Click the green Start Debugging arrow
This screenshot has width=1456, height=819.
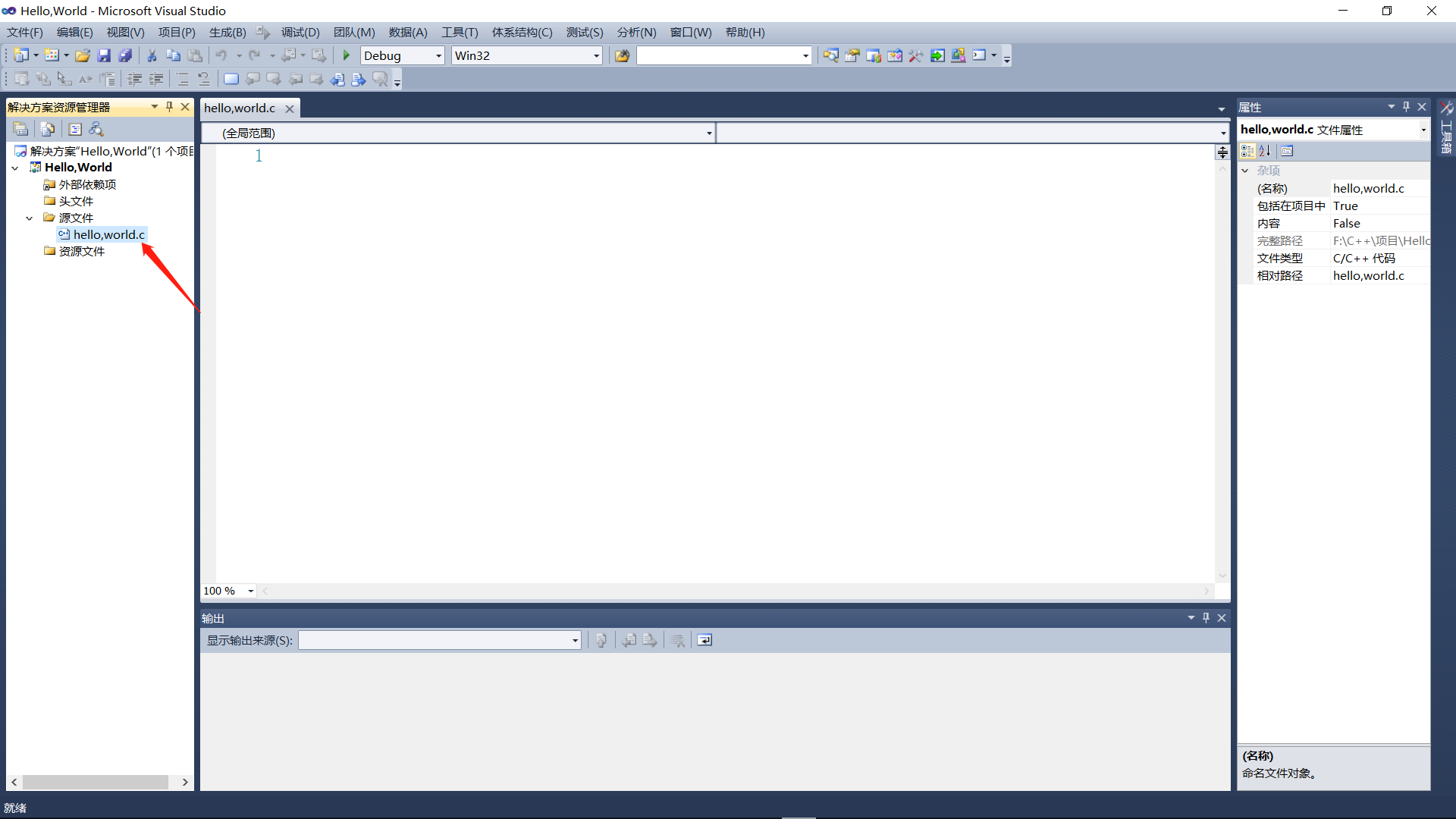click(347, 55)
